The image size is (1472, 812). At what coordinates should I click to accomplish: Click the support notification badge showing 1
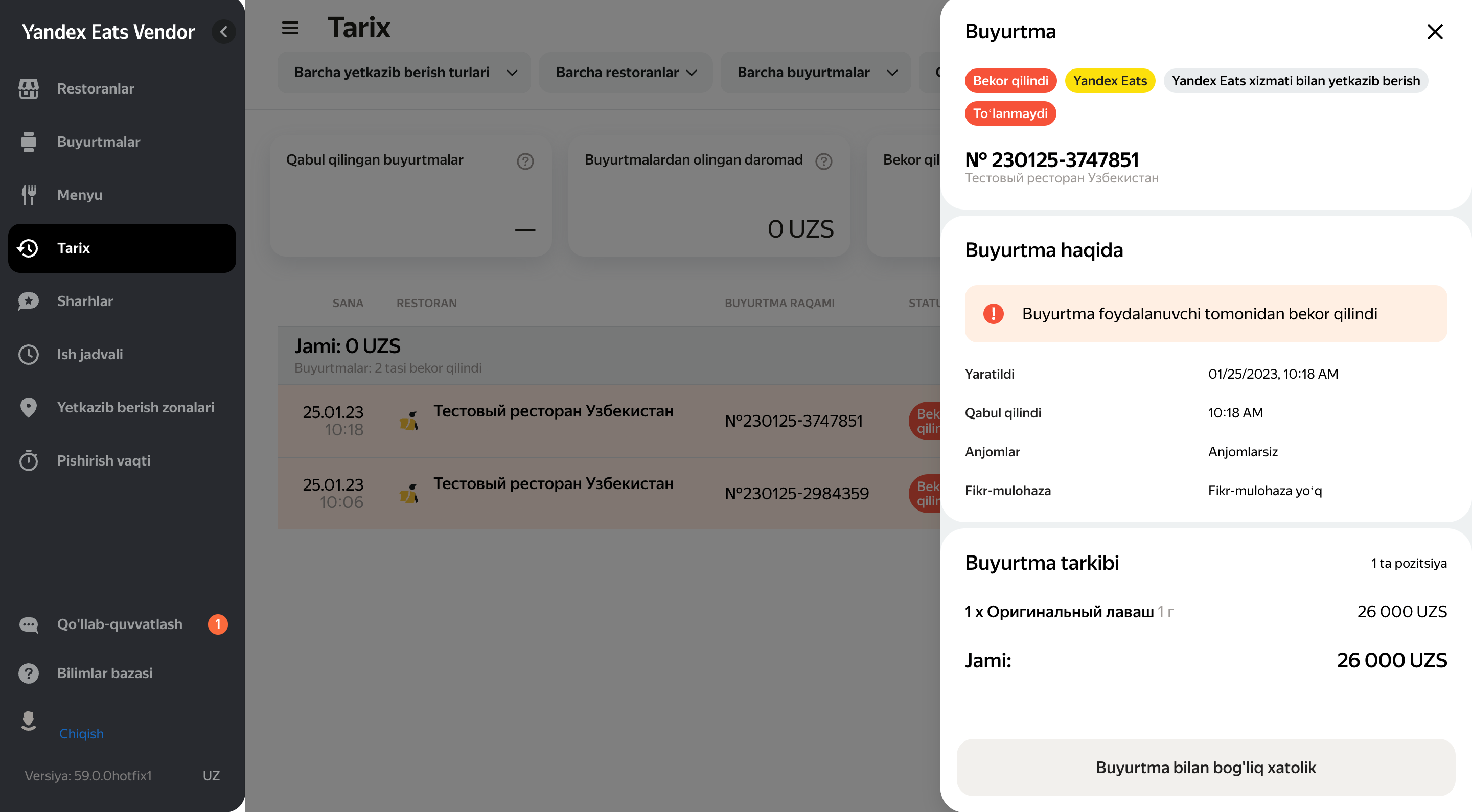[218, 624]
